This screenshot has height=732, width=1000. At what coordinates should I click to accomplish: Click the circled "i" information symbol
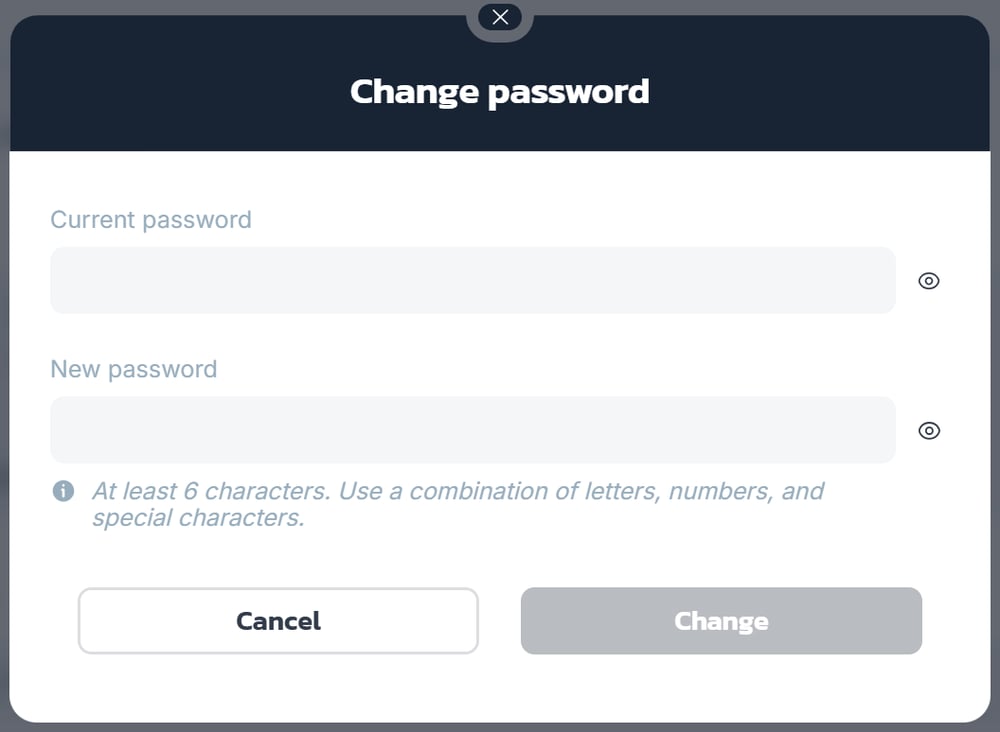point(63,491)
